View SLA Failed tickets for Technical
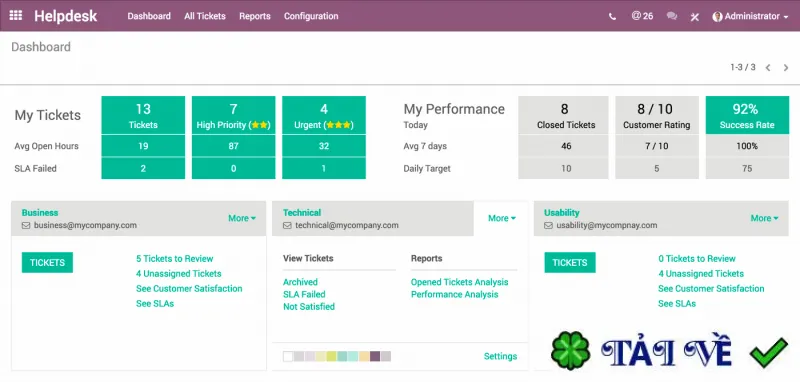Viewport: 800px width, 382px height. pyautogui.click(x=304, y=294)
